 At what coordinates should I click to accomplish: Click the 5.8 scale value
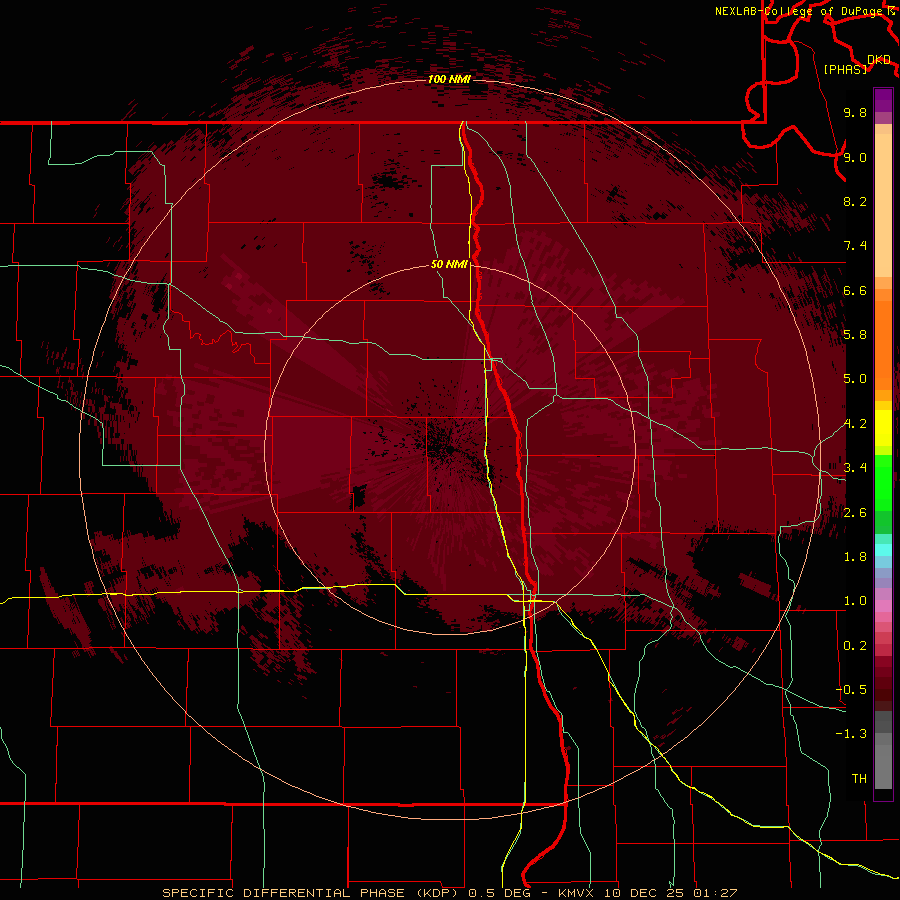pos(855,335)
